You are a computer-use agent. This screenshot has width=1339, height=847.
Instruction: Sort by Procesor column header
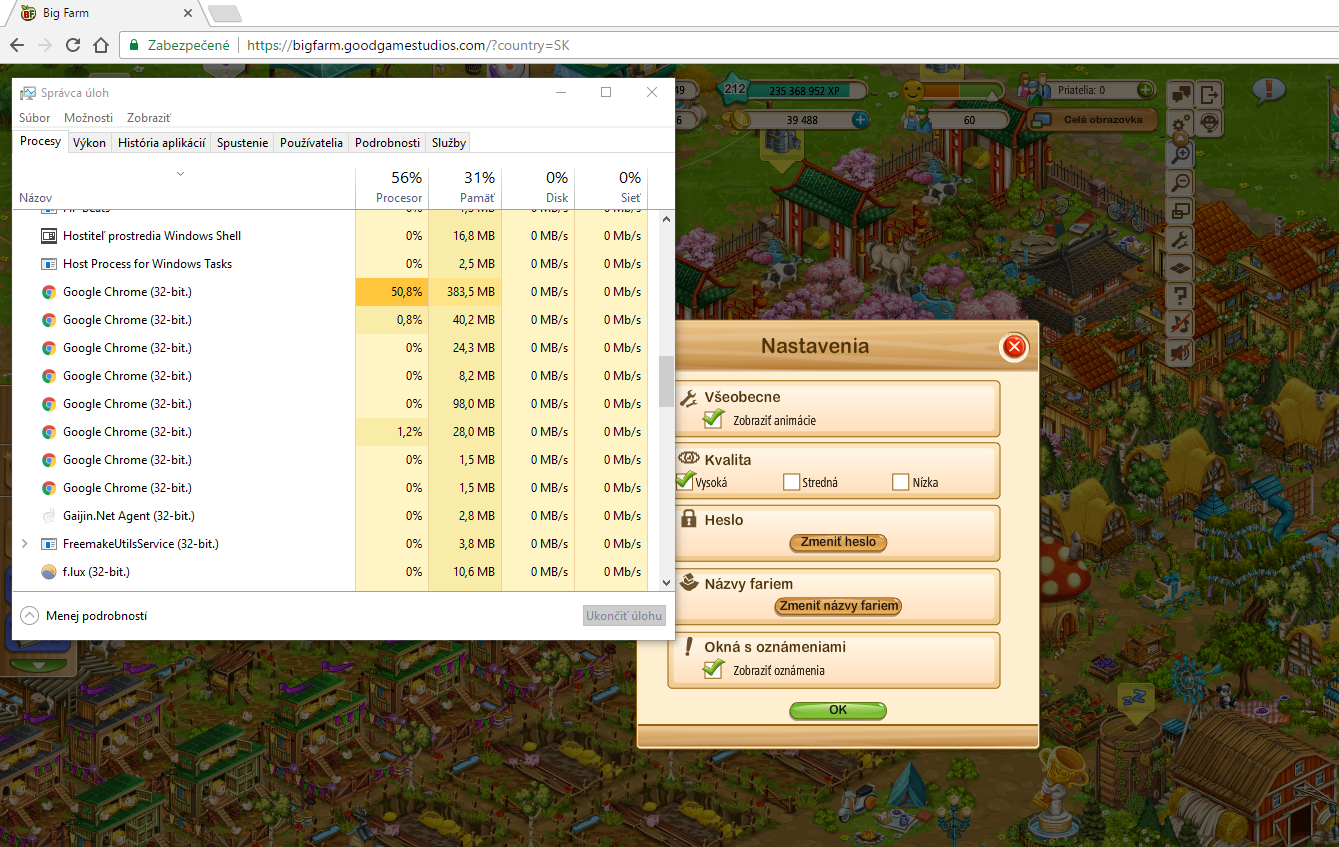click(x=392, y=187)
